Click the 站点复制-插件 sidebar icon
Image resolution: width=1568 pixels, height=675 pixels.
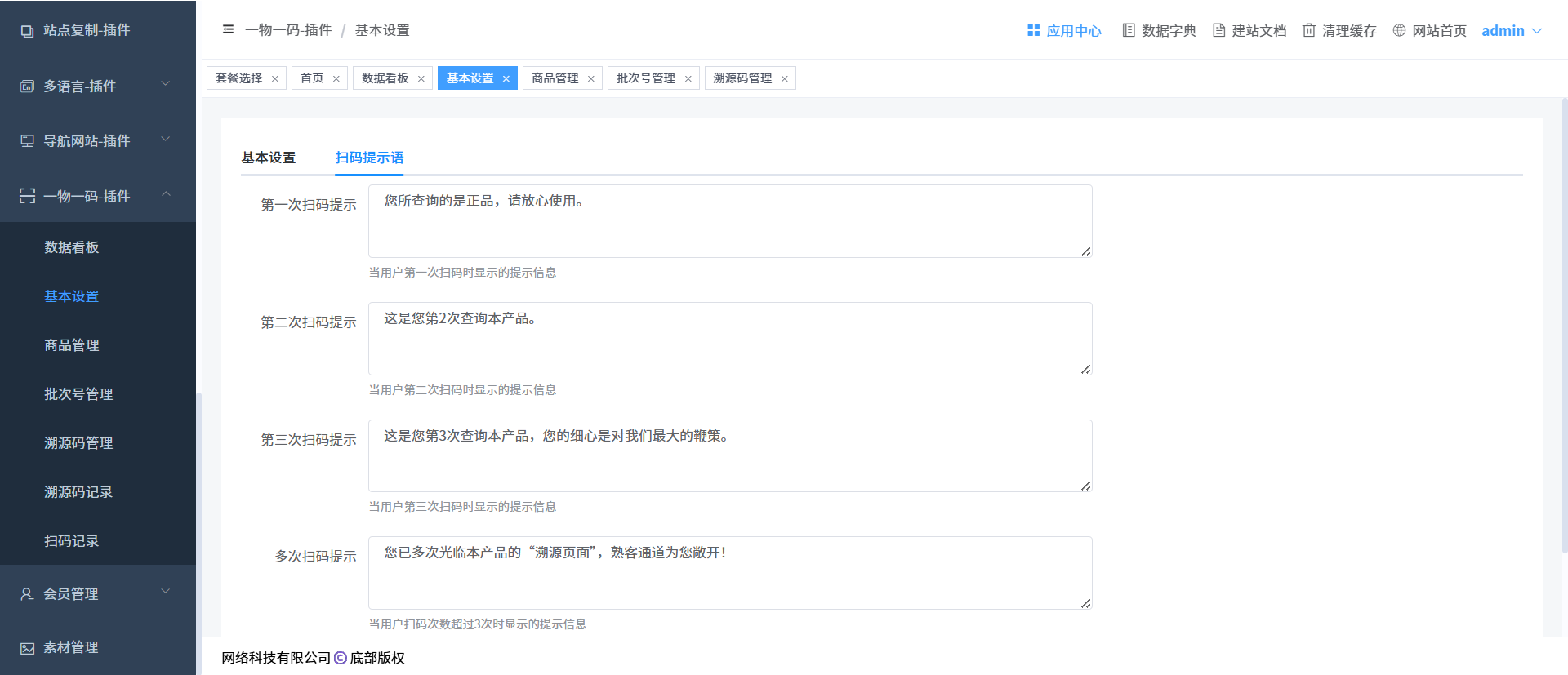coord(27,31)
